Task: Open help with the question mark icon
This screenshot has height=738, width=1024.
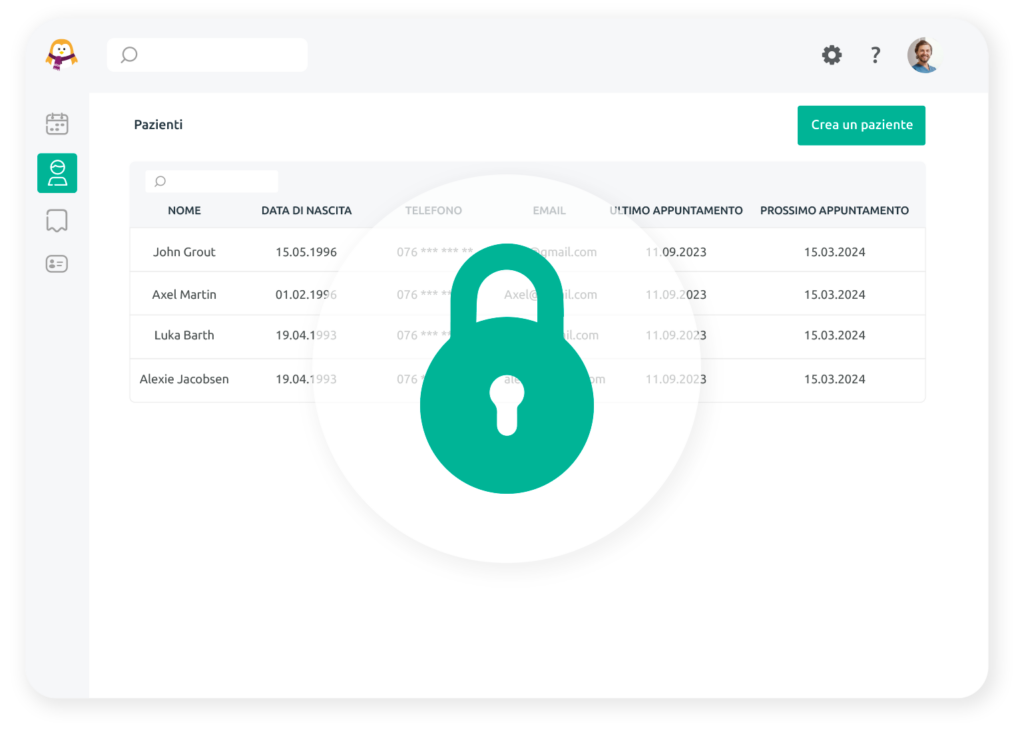Action: [875, 55]
